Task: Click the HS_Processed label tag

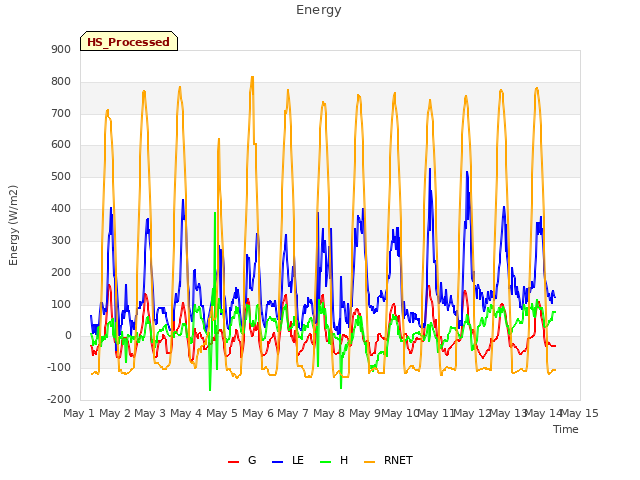Action: [x=129, y=41]
